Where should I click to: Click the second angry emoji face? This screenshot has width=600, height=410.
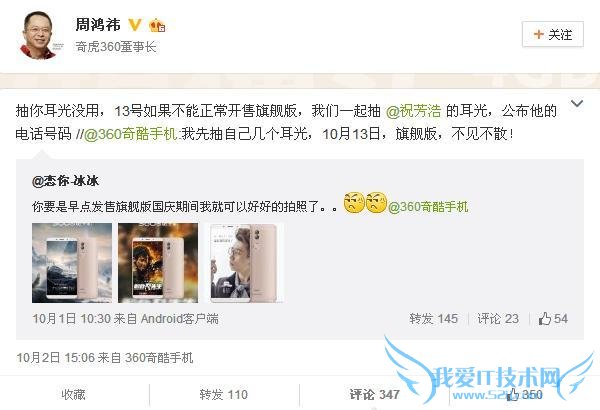(376, 203)
